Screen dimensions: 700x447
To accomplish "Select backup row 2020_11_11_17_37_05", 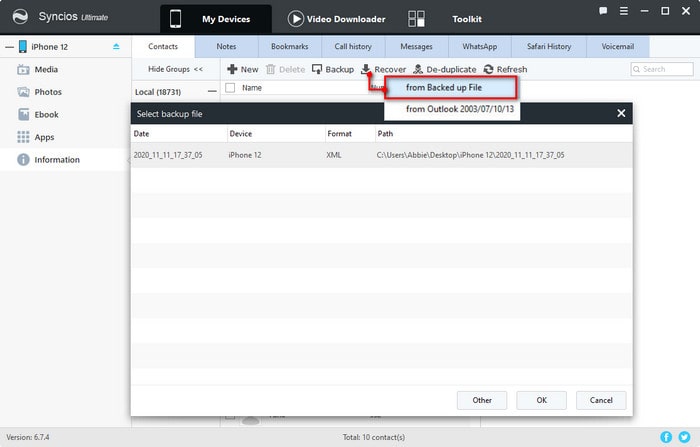I will coord(382,155).
